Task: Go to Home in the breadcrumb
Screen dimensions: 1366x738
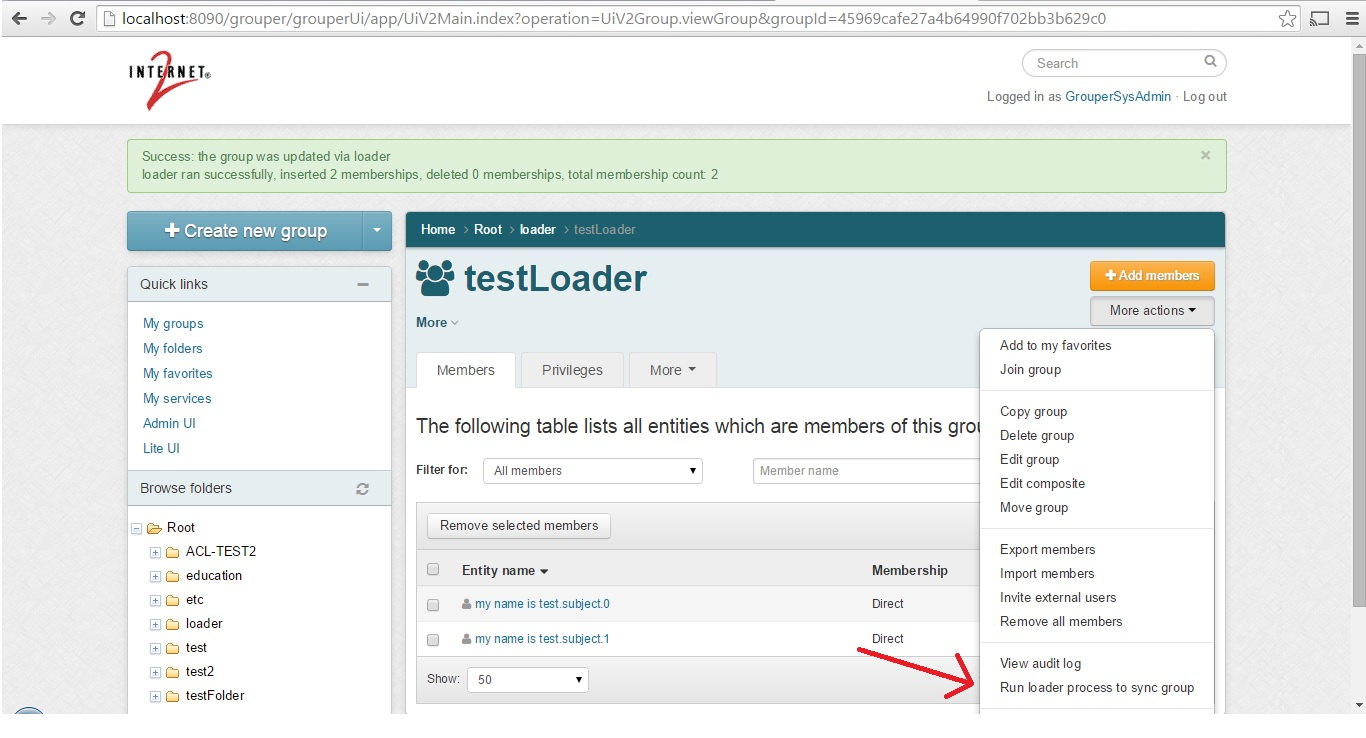Action: click(x=438, y=230)
